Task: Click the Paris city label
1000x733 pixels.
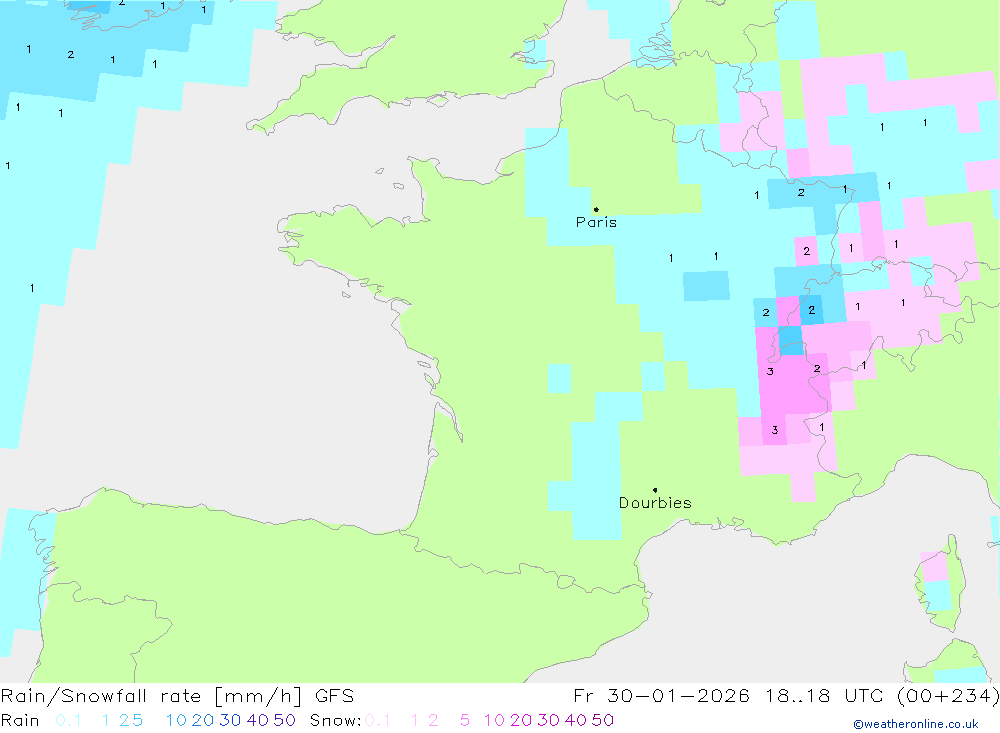Action: pyautogui.click(x=596, y=222)
